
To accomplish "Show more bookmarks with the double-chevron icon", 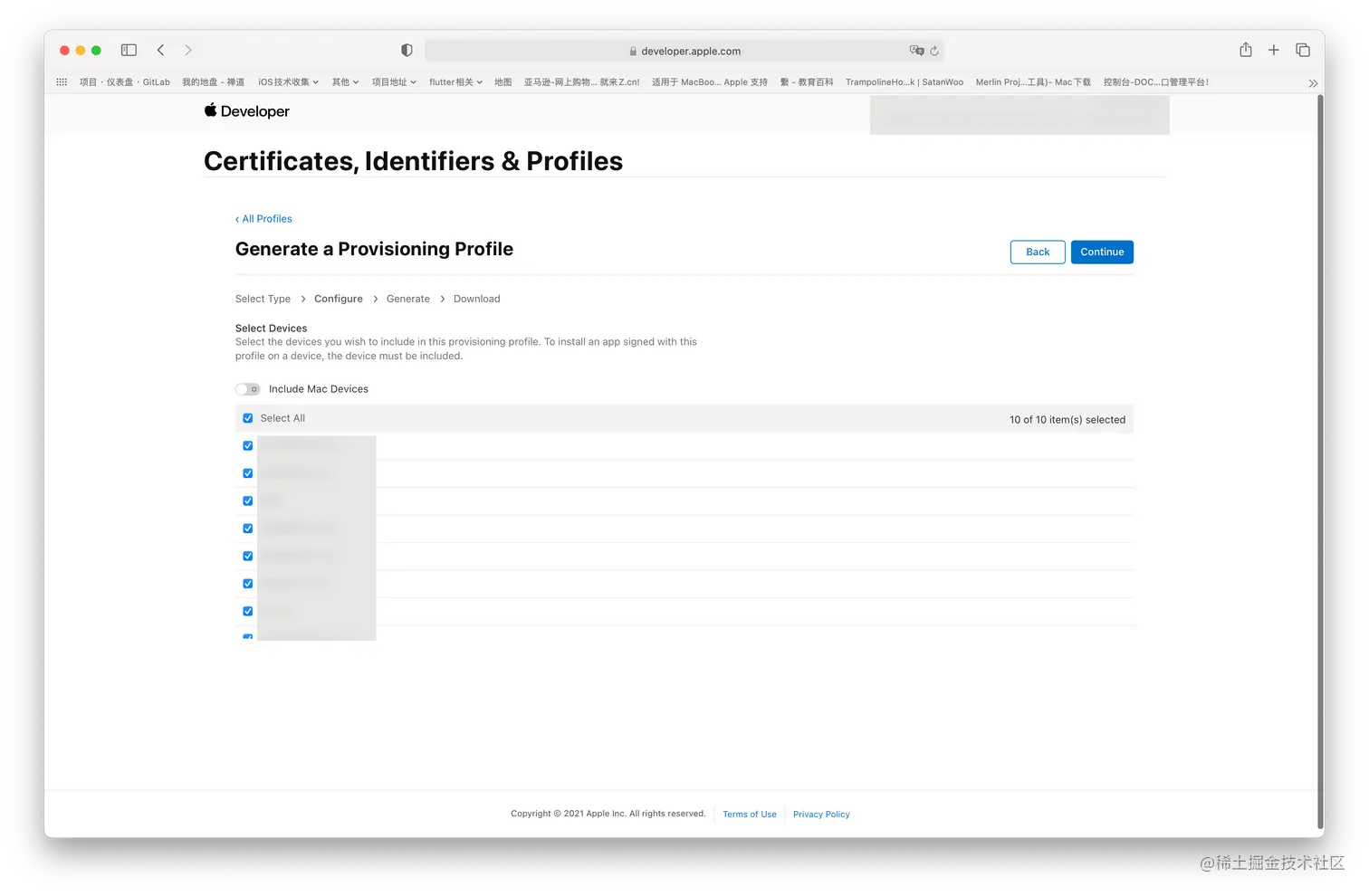I will tap(1313, 82).
